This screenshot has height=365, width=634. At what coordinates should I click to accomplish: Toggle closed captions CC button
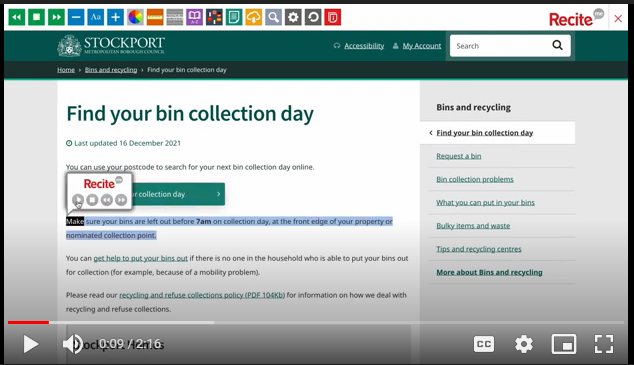click(x=484, y=344)
